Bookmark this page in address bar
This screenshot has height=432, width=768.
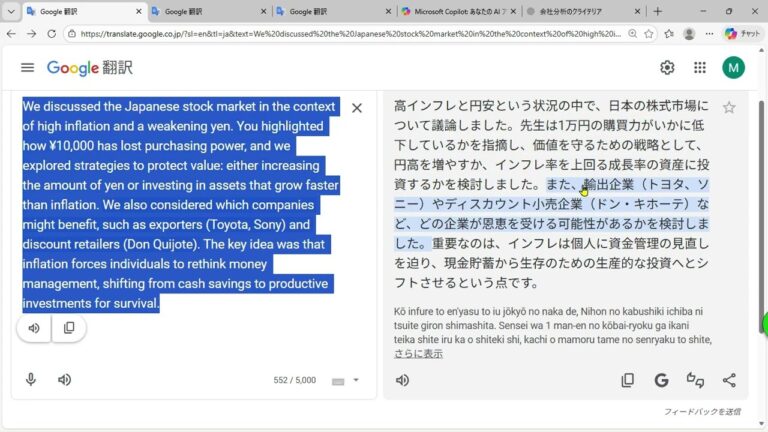[647, 33]
